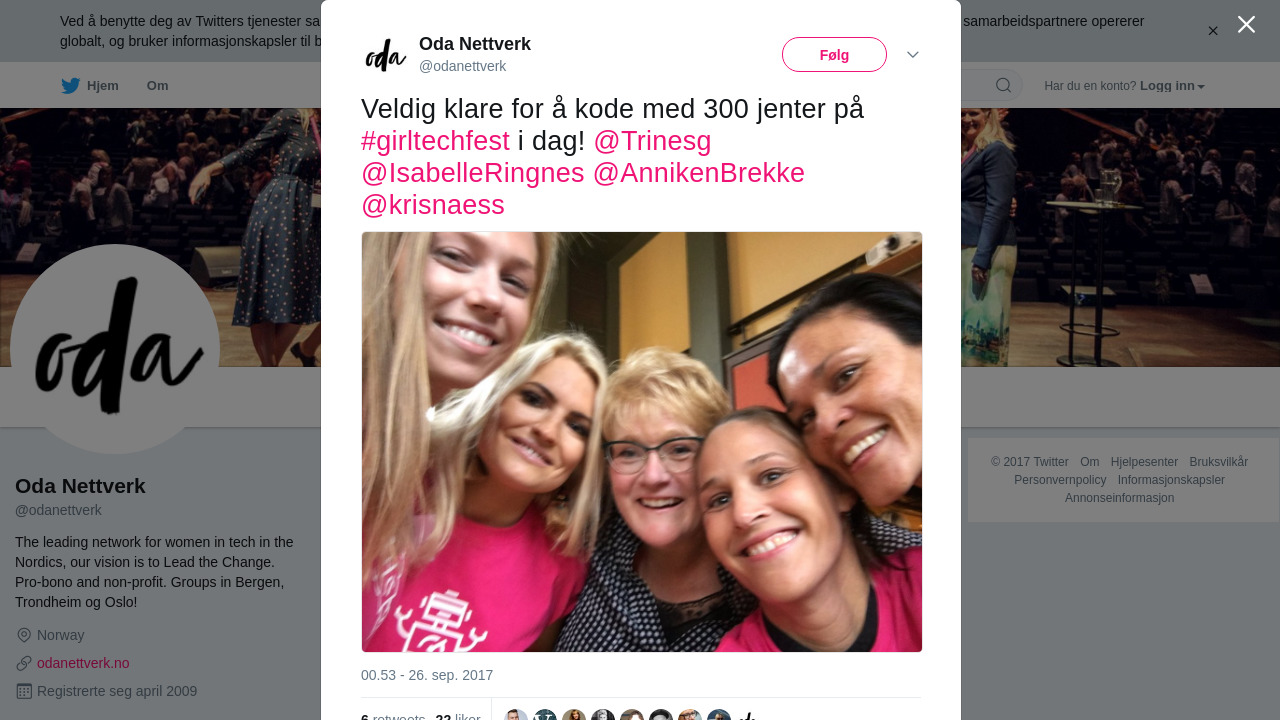Follow Oda Nettverk with Følg button
1280x720 pixels.
[834, 55]
